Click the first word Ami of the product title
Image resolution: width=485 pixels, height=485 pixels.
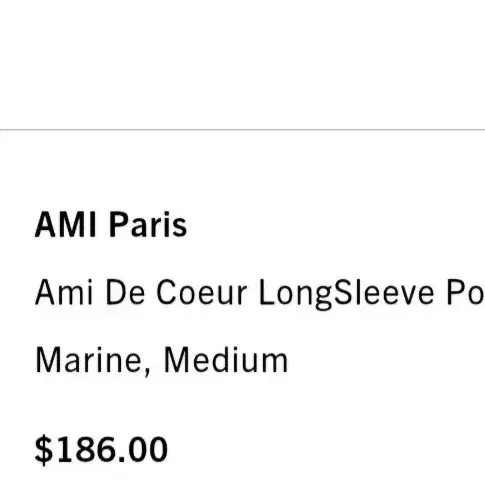coord(64,292)
